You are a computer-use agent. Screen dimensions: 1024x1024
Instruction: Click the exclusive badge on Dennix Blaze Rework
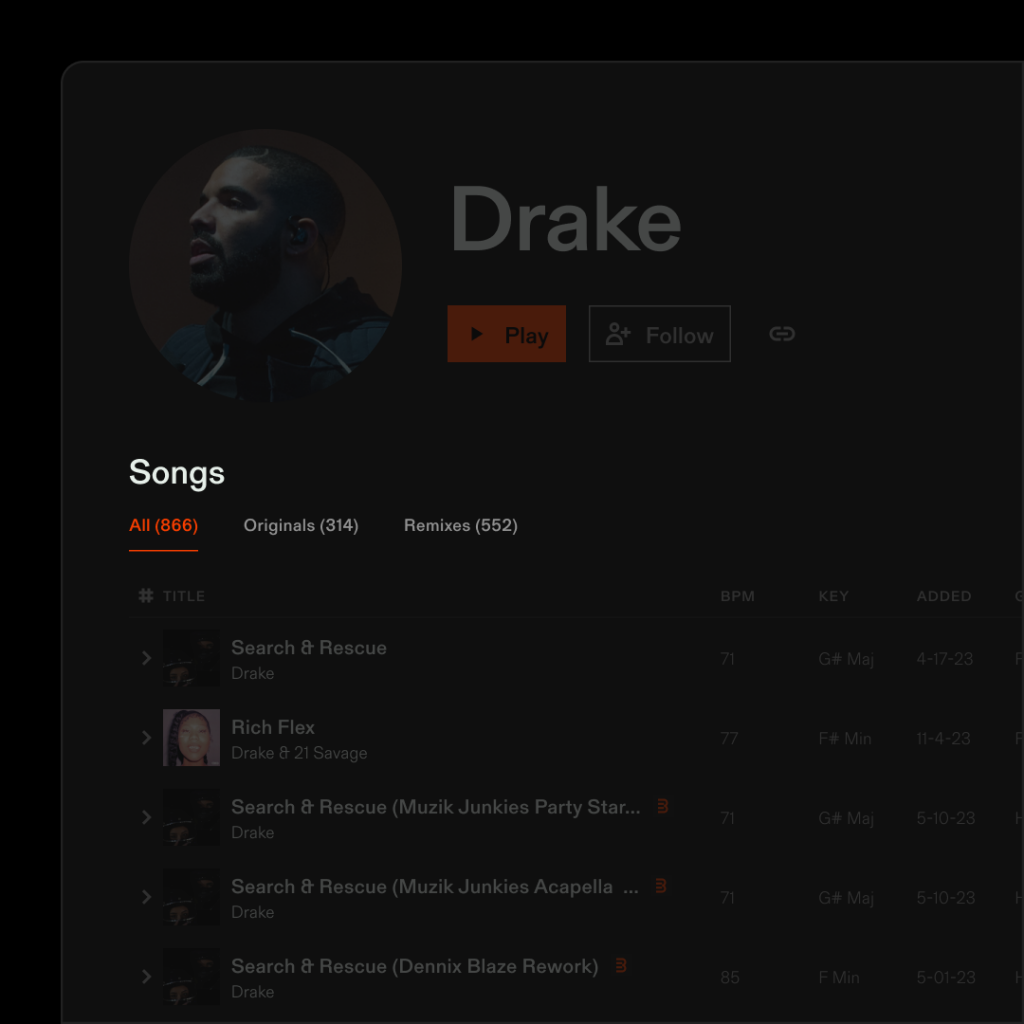621,965
